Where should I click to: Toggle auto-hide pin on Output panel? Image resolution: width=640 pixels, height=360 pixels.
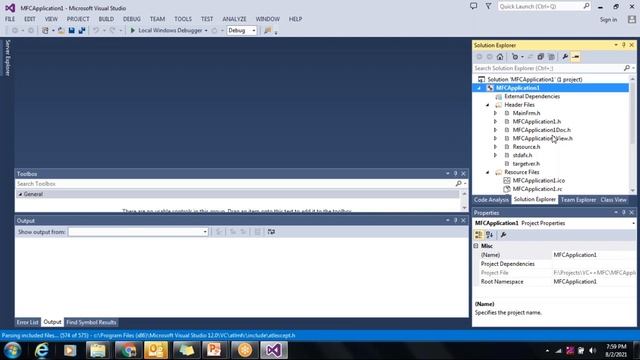pyautogui.click(x=456, y=220)
